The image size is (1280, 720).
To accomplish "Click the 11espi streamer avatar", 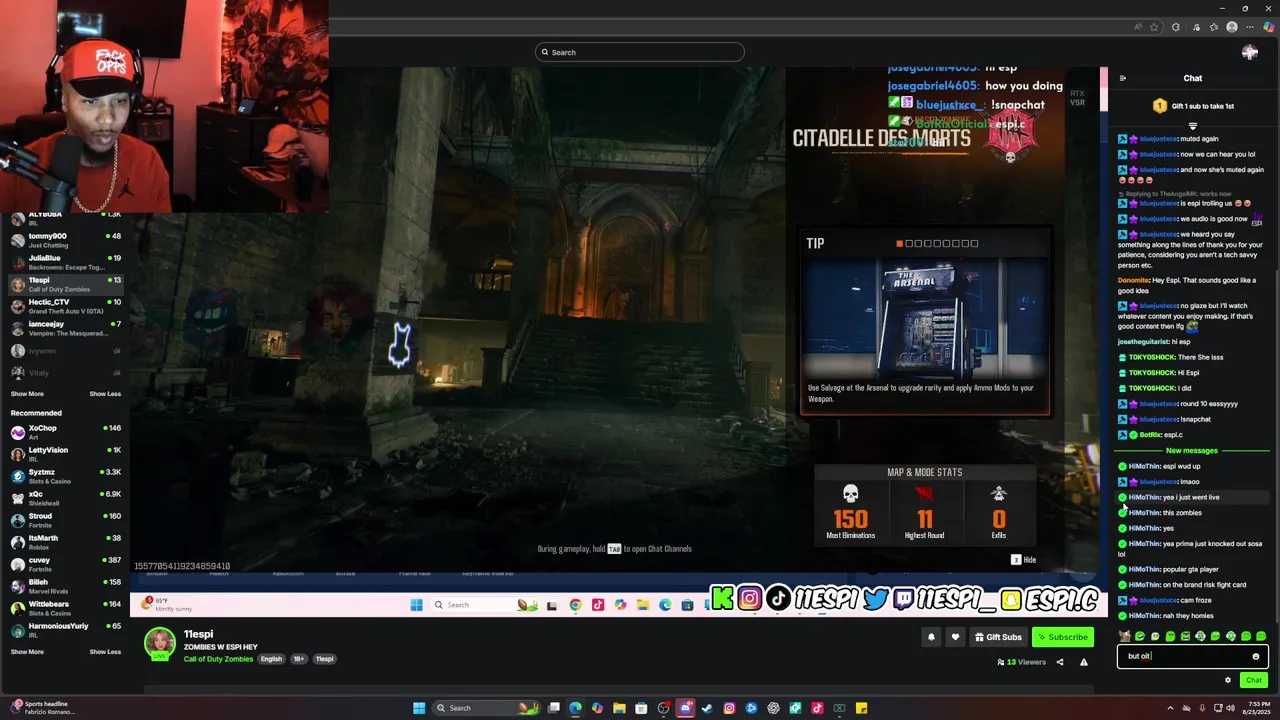I will pyautogui.click(x=160, y=645).
